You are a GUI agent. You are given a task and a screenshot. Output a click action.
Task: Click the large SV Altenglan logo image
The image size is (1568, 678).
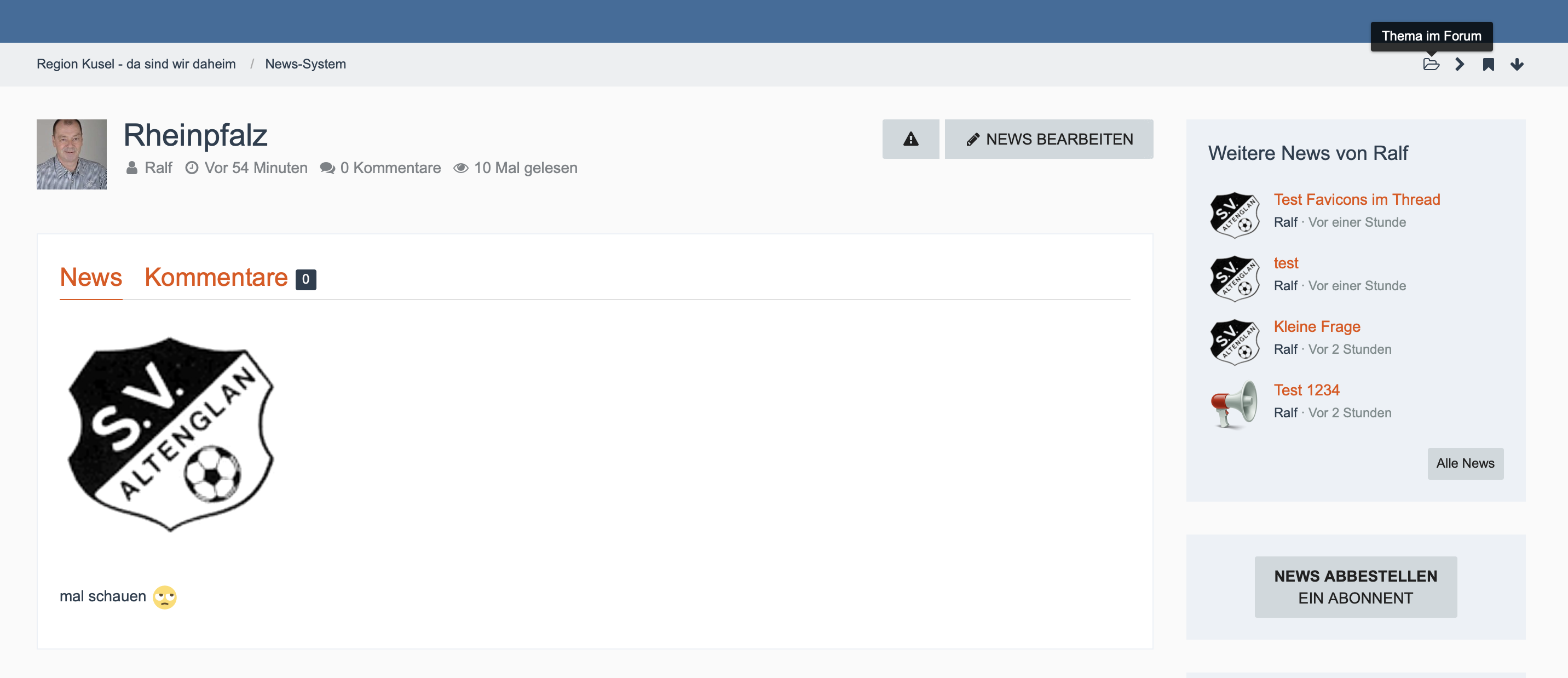click(170, 434)
